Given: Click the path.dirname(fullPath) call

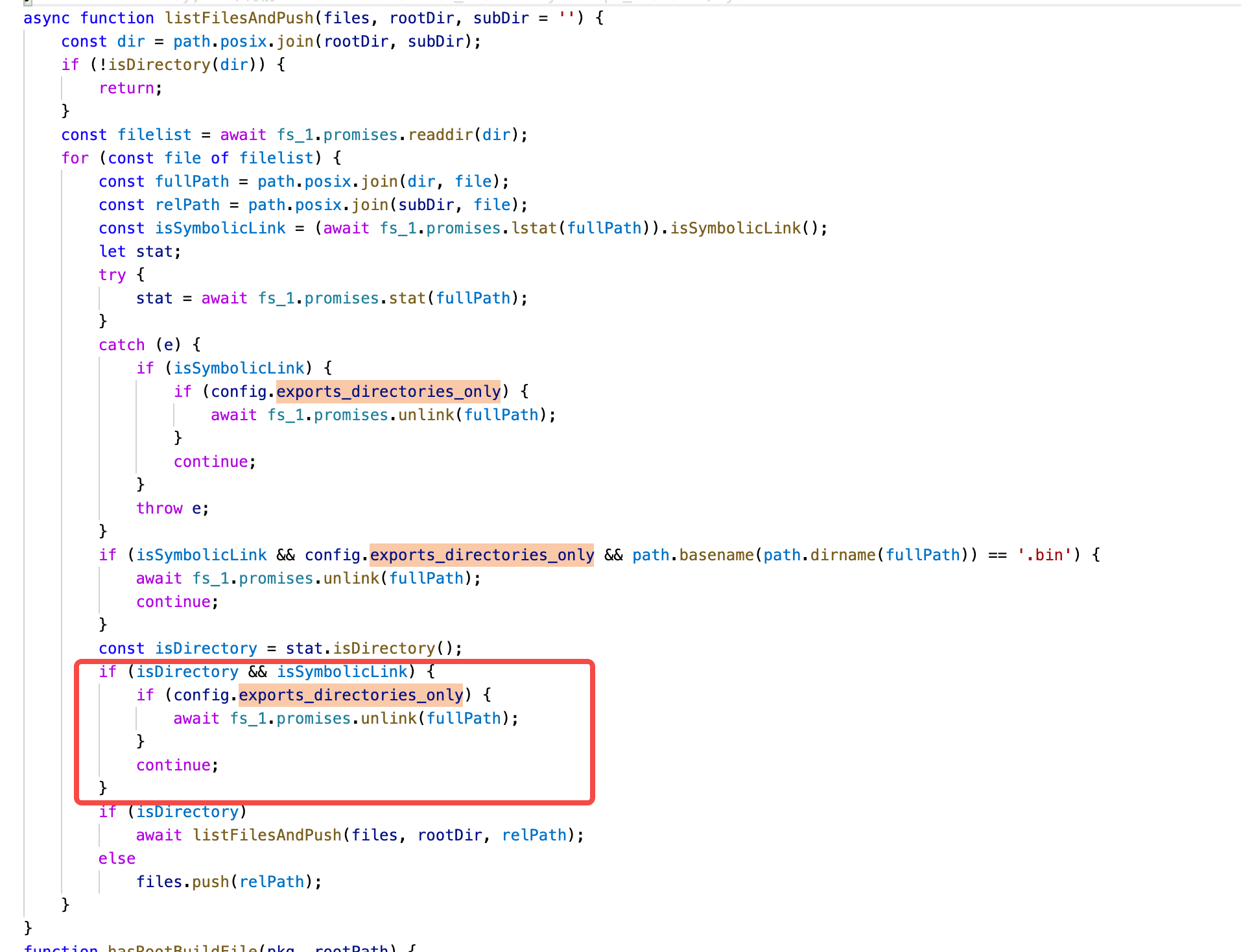Looking at the screenshot, I should (x=866, y=555).
